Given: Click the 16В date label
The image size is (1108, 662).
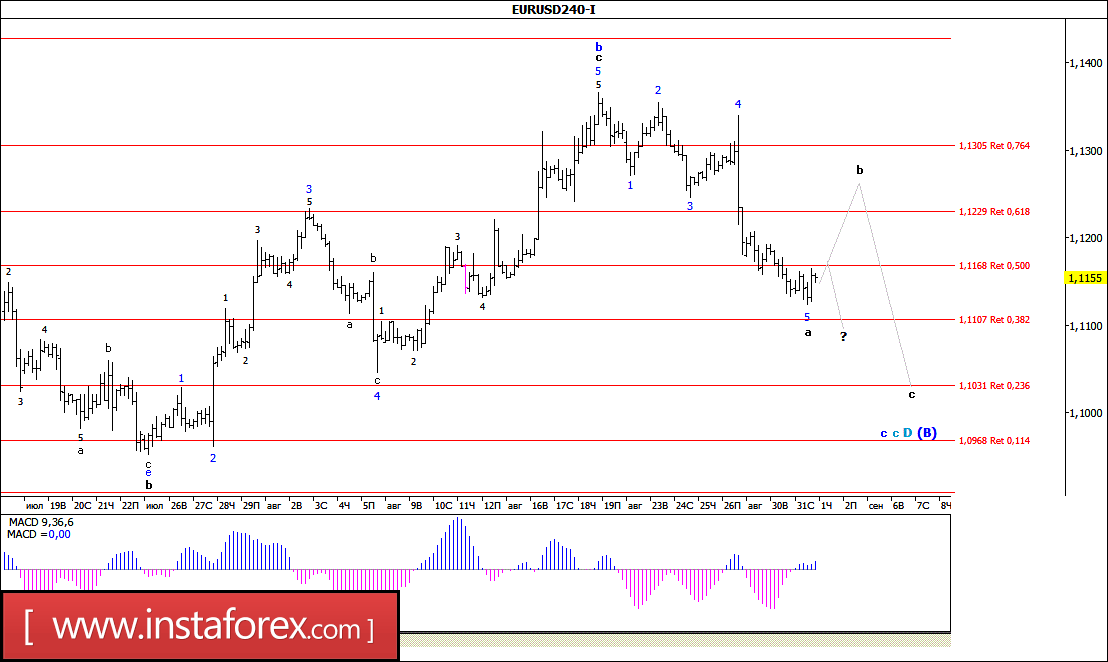Looking at the screenshot, I should [x=540, y=506].
